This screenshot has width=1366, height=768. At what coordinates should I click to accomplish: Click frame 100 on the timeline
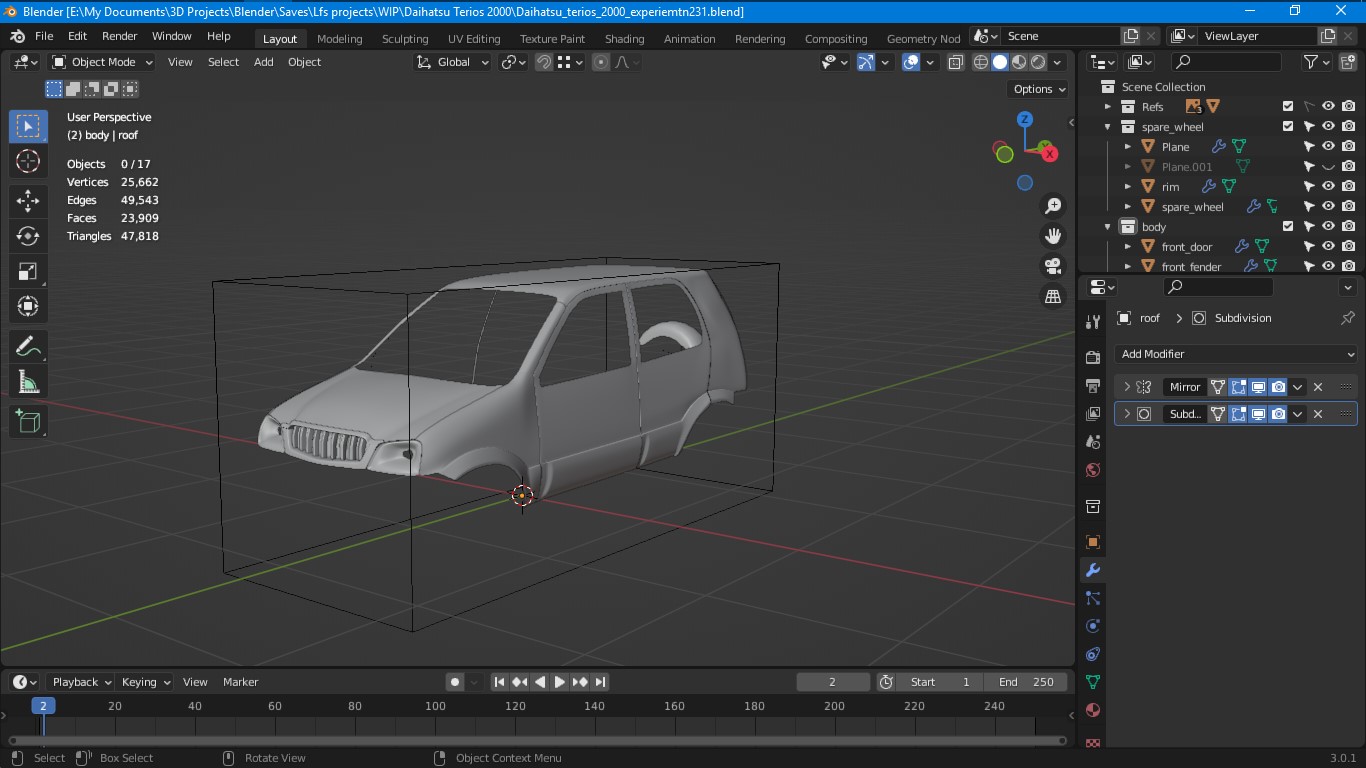tap(435, 706)
